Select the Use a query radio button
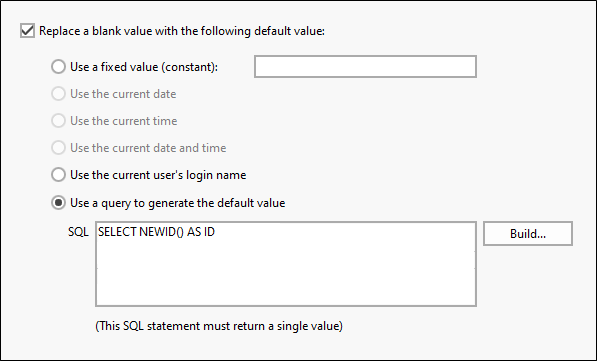The image size is (597, 361). (x=59, y=203)
